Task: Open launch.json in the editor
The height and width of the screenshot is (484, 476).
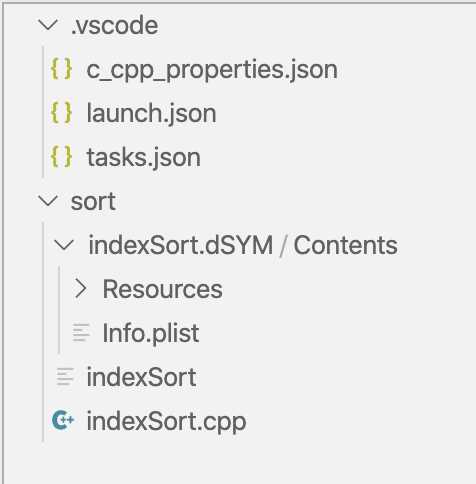Action: click(152, 113)
